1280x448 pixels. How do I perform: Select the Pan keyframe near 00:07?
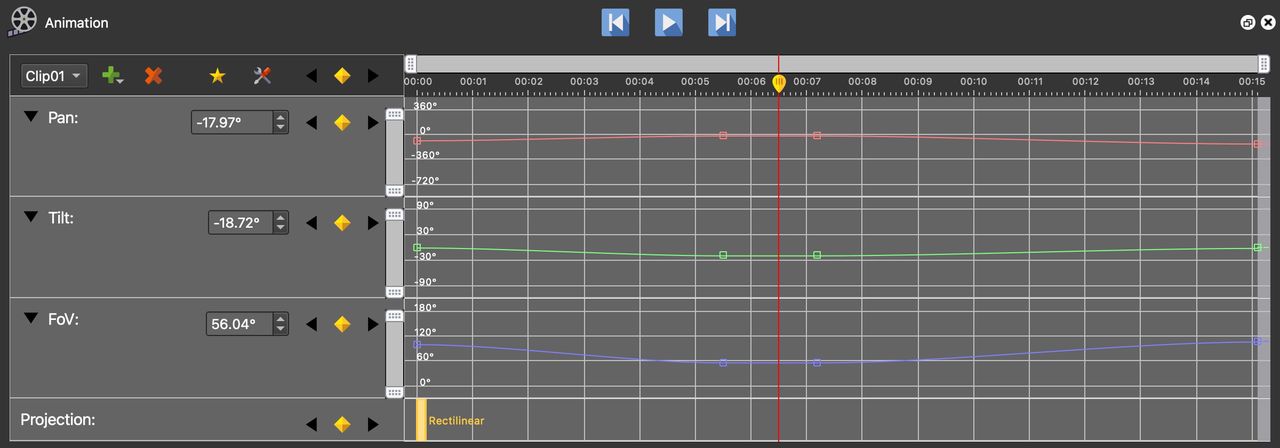click(x=817, y=135)
